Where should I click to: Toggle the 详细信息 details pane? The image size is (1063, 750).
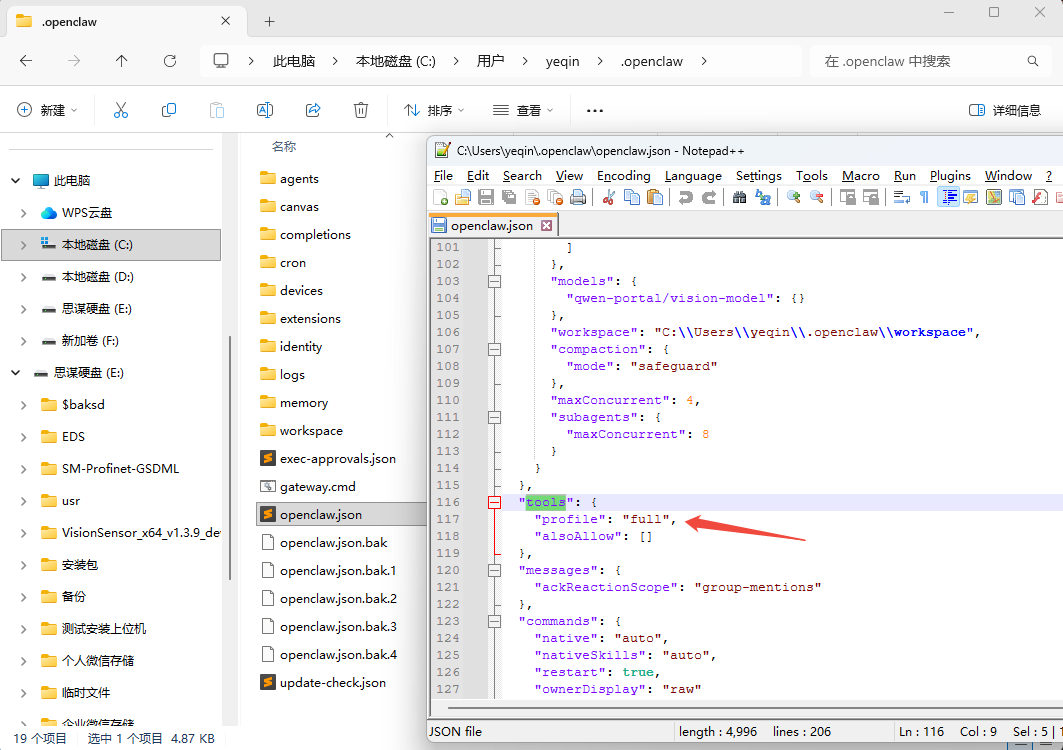1005,110
